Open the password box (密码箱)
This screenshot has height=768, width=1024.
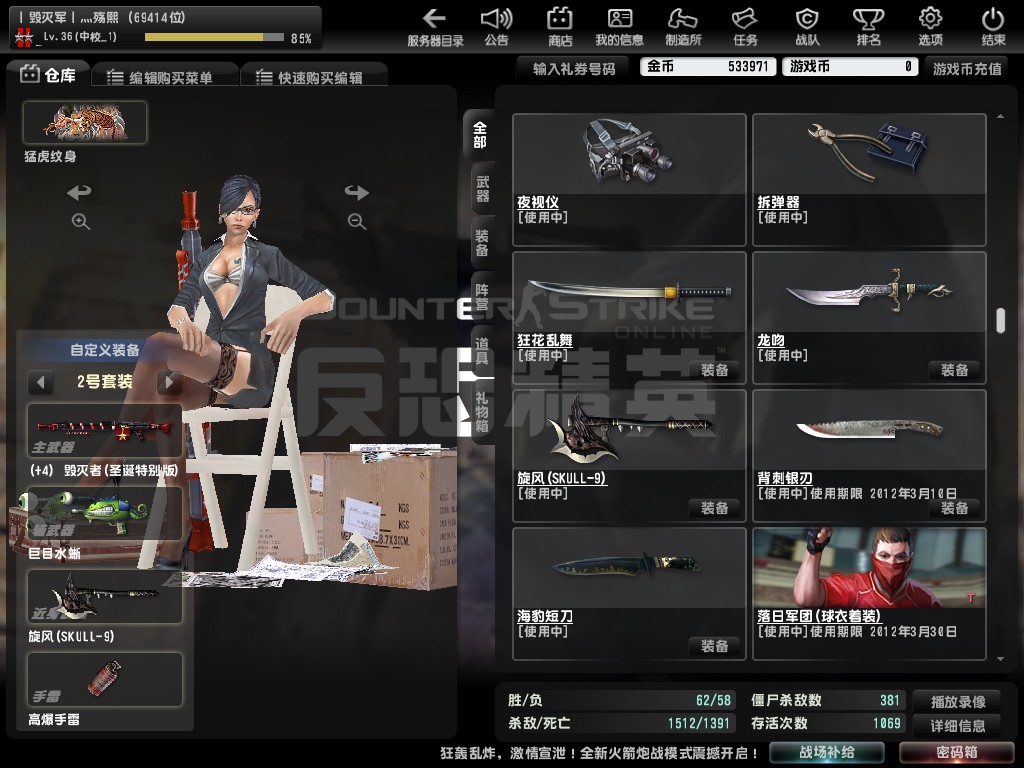[957, 752]
